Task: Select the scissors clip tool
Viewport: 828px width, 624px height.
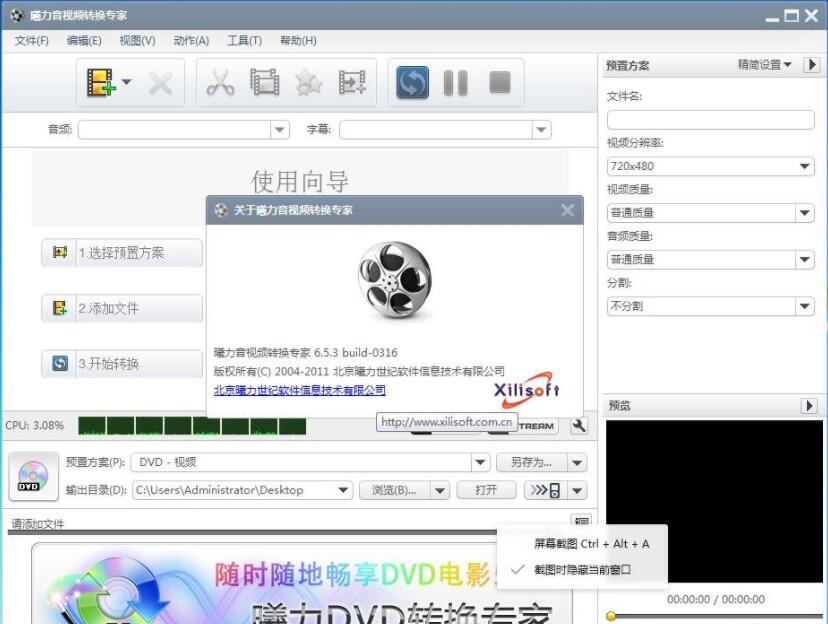Action: tap(220, 83)
